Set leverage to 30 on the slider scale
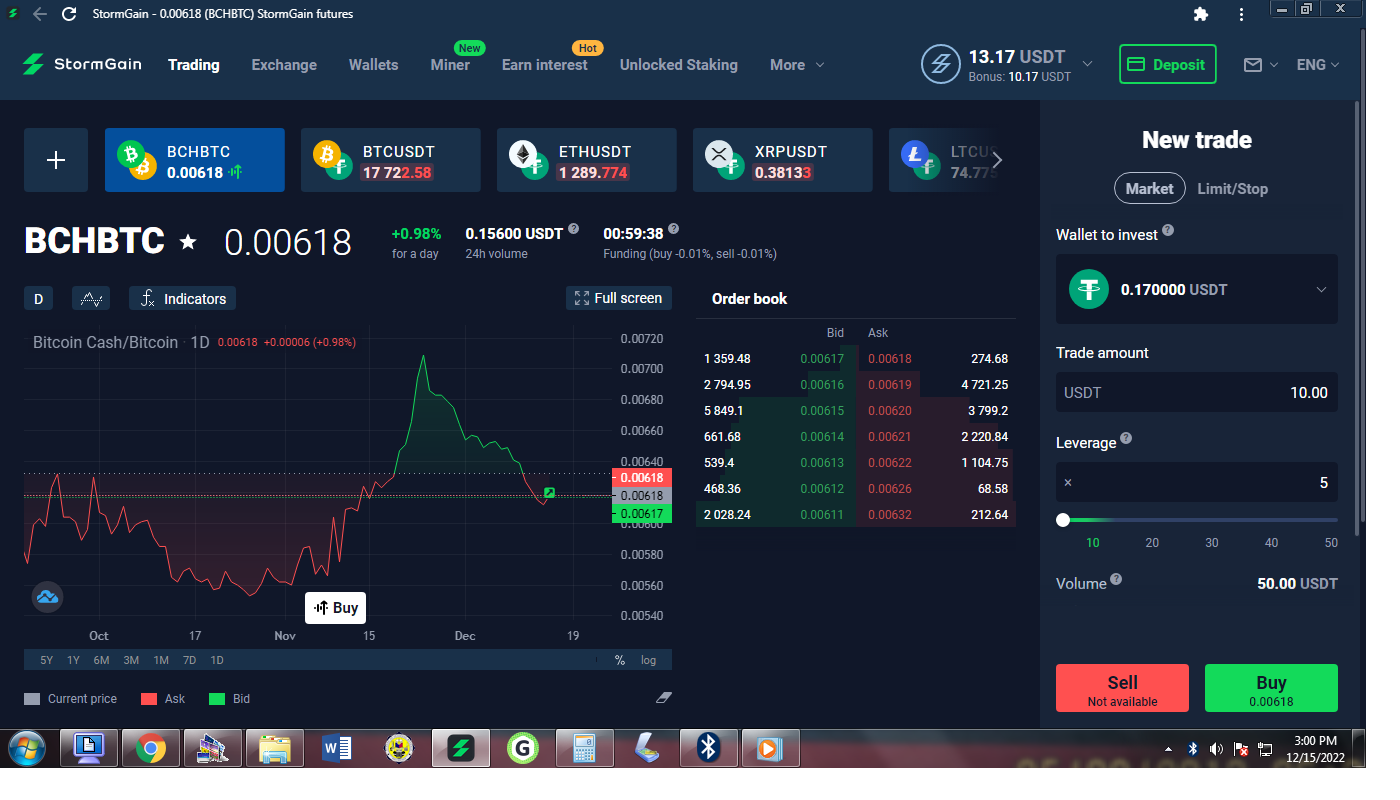Image resolution: width=1400 pixels, height=800 pixels. coord(1212,543)
